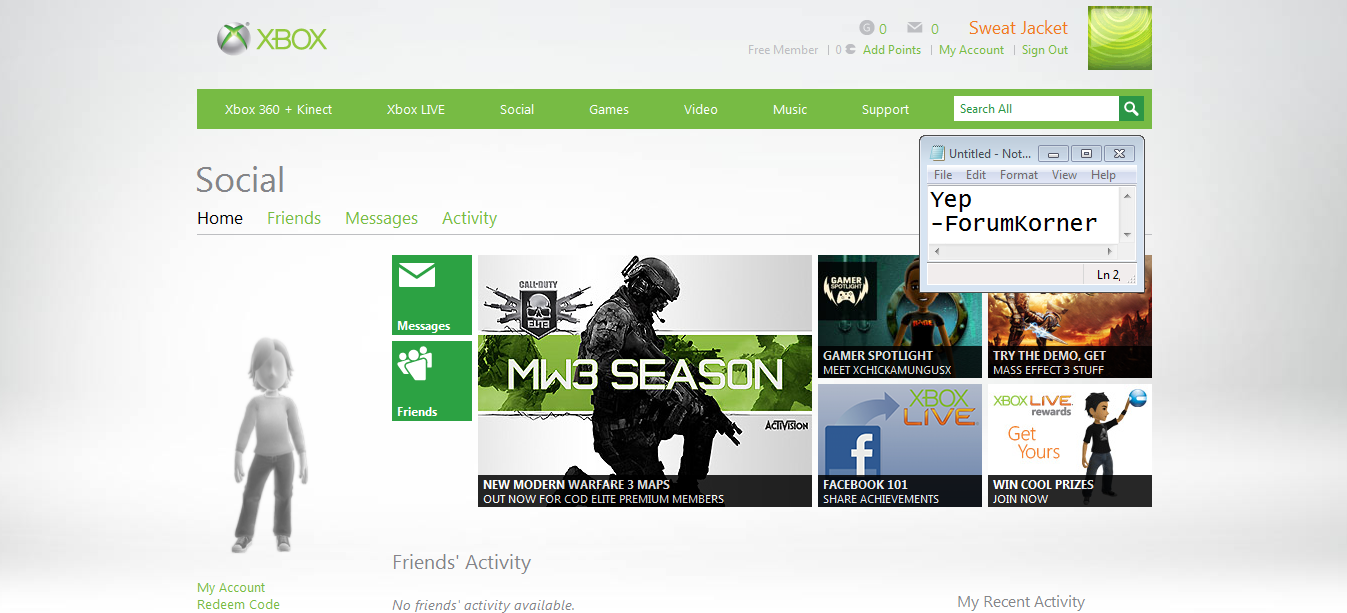Open Notepad Edit menu

point(976,175)
